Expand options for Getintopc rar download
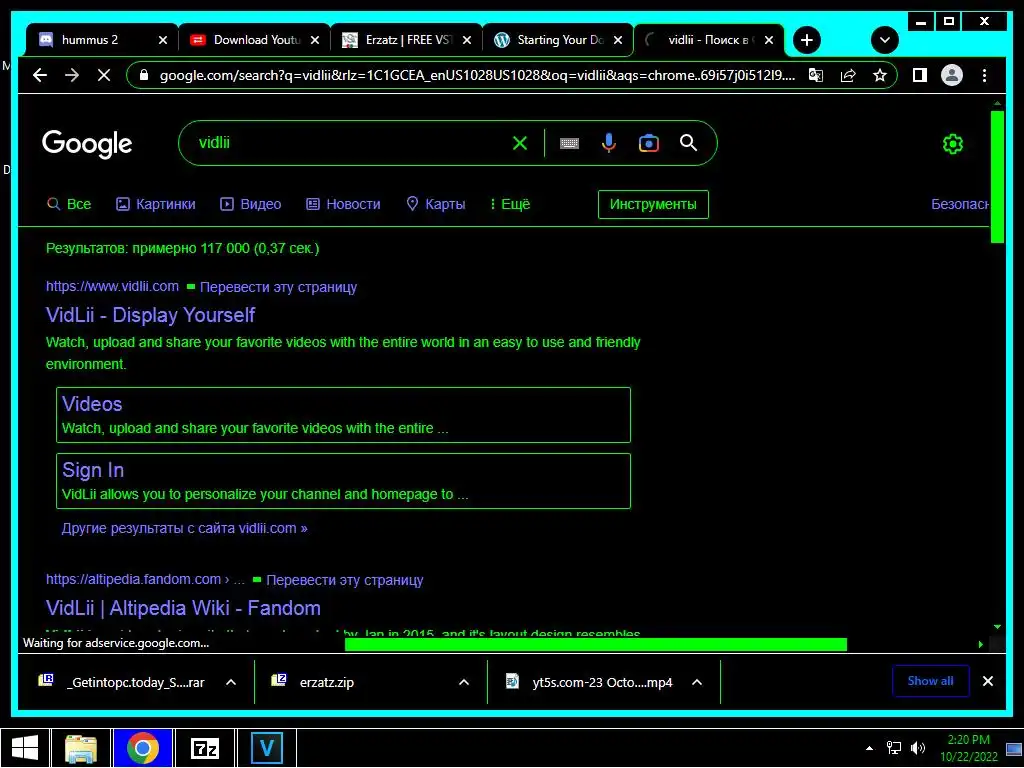Viewport: 1024px width, 768px height. (231, 682)
